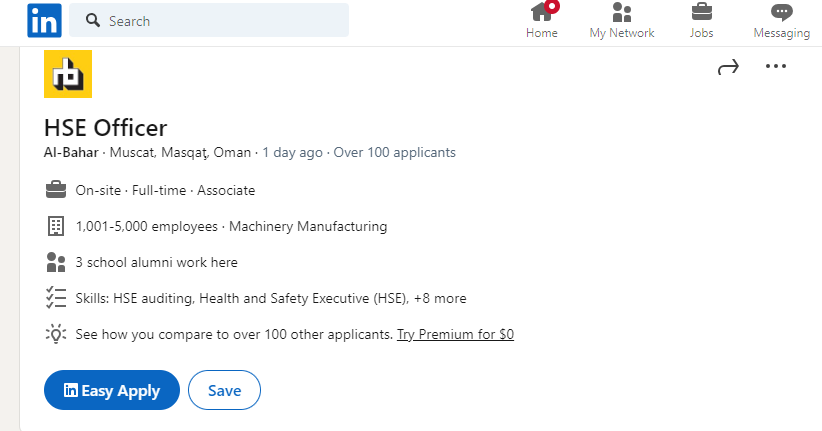Open the Jobs section
Viewport: 822px width, 431px height.
click(701, 21)
